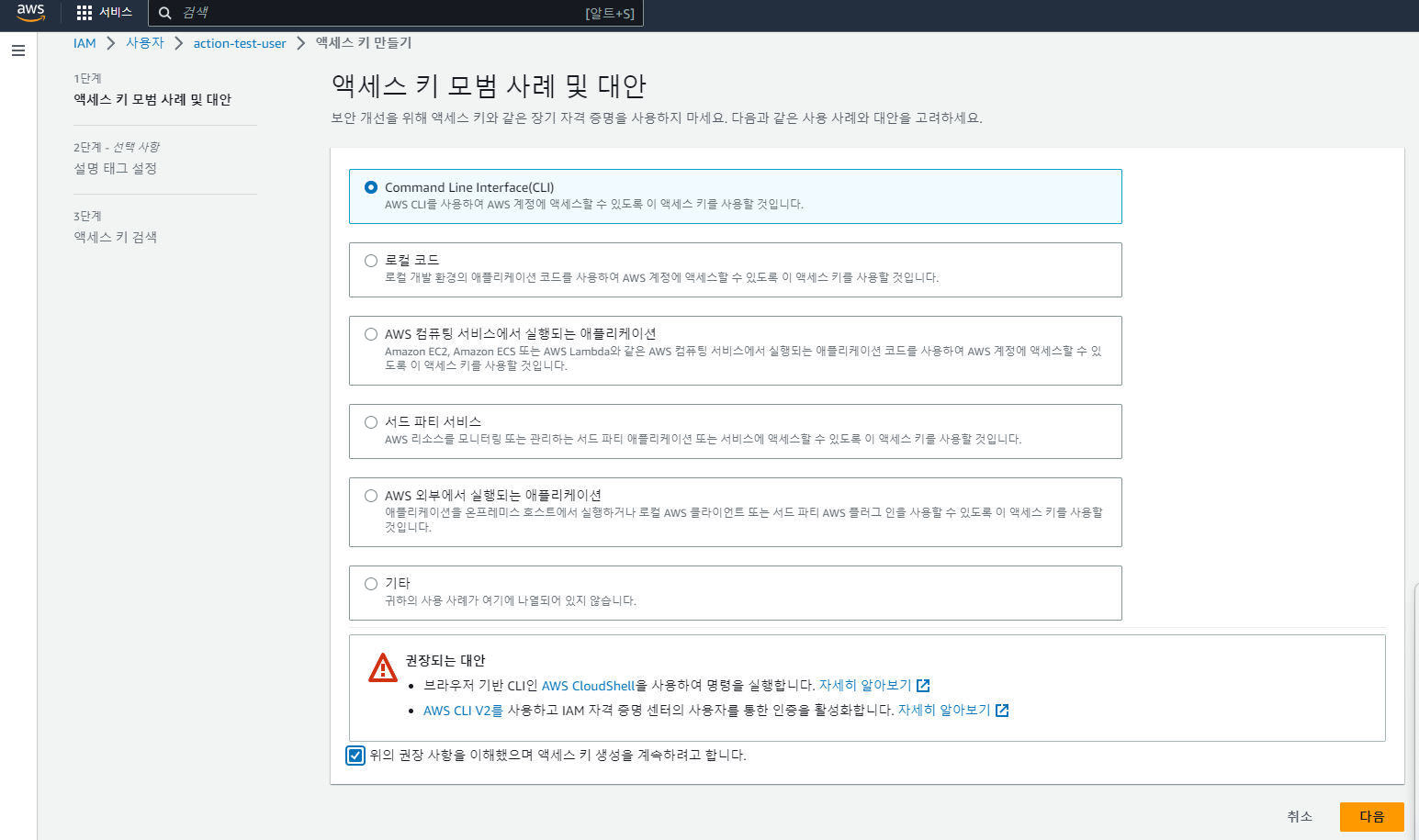
Task: Open action-test-user breadcrumb link
Action: click(240, 43)
